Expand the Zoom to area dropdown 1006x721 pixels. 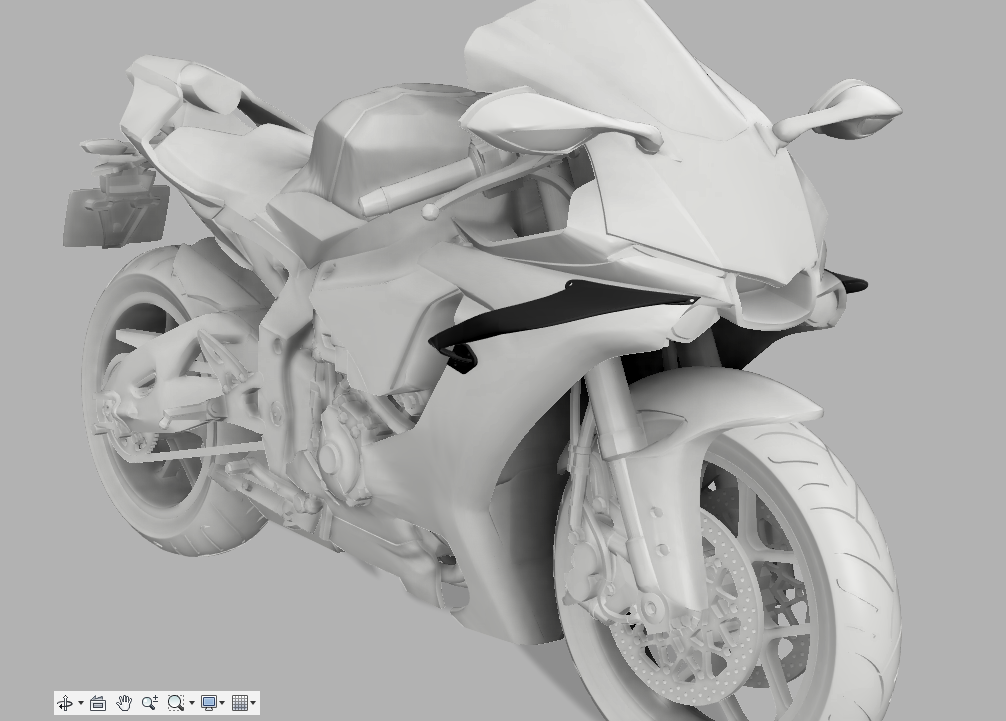click(x=191, y=703)
